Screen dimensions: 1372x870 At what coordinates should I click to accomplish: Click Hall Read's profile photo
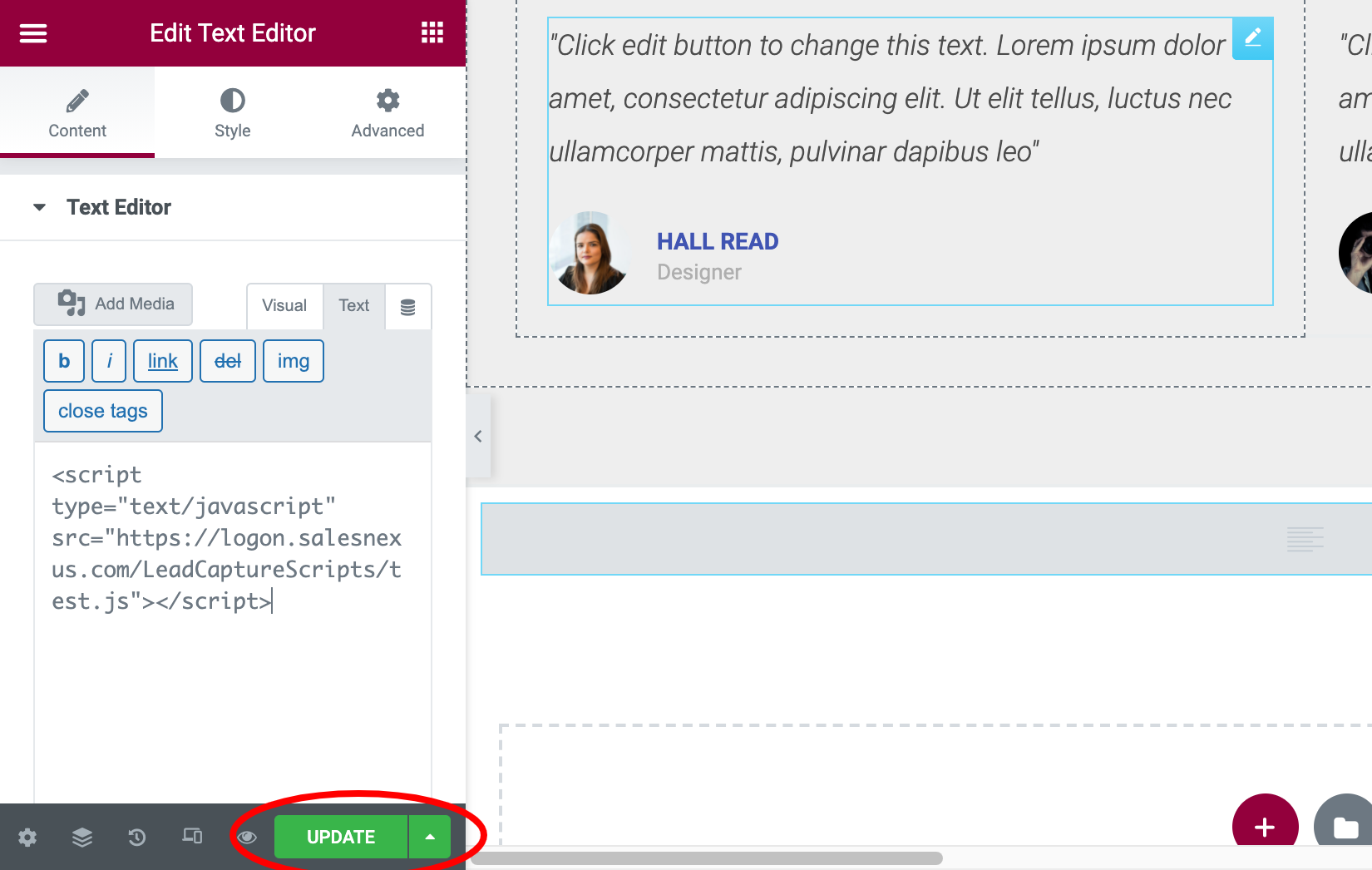[591, 253]
